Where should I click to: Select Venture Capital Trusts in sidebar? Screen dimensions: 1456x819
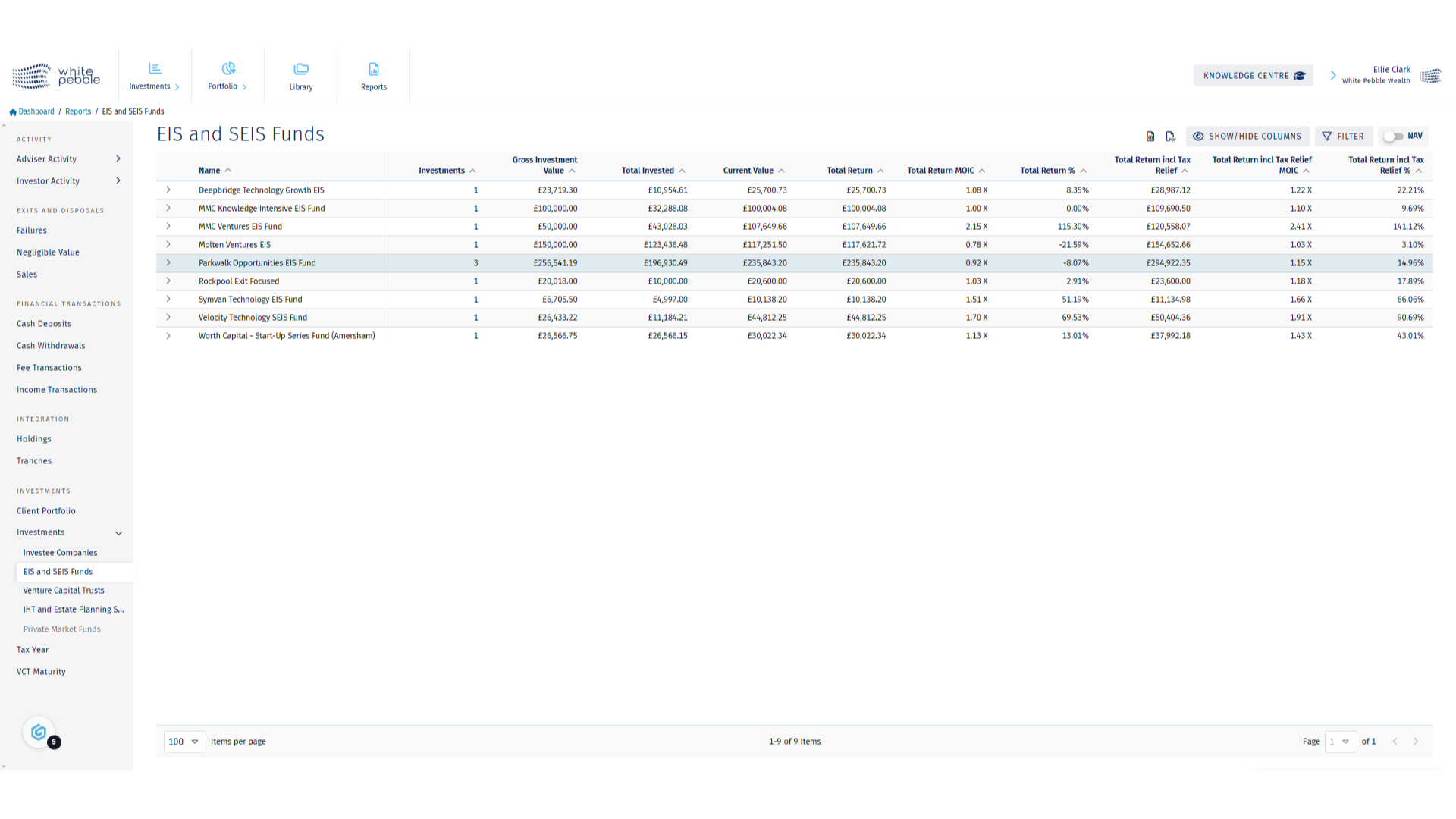(x=64, y=591)
